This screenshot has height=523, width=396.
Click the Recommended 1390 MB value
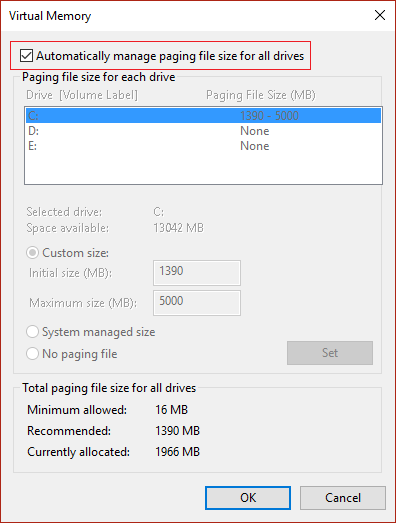click(177, 431)
